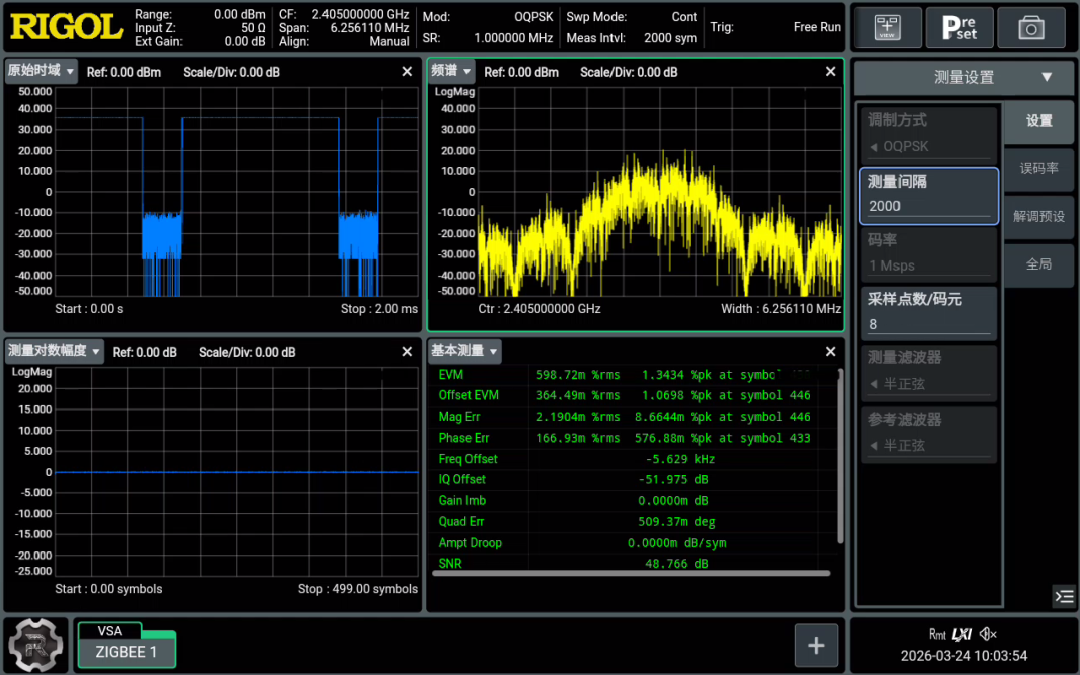Viewport: 1080px width, 675px height.
Task: Click the results table vertical scrollbar
Action: (840, 456)
